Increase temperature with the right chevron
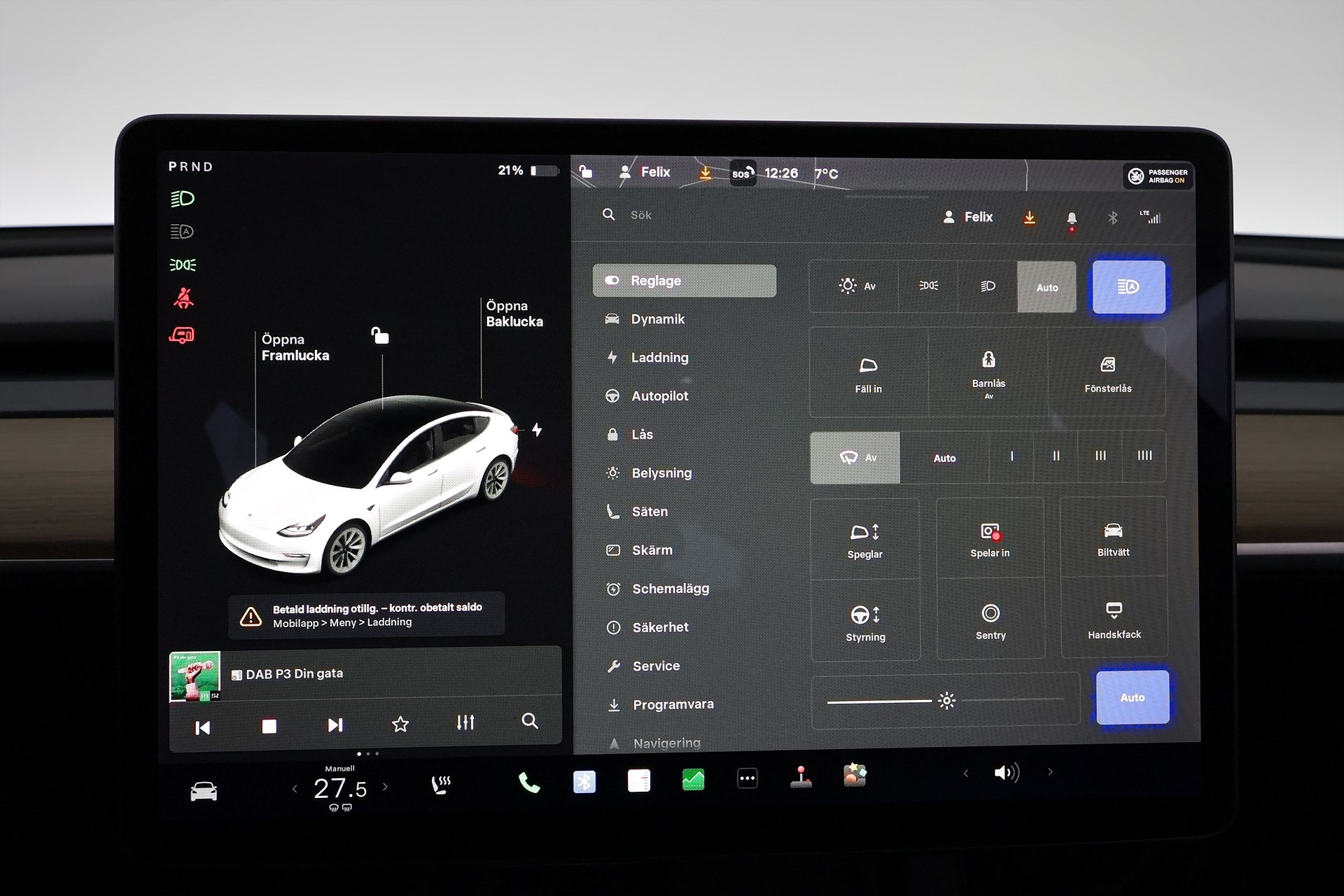Viewport: 1344px width, 896px height. (385, 787)
